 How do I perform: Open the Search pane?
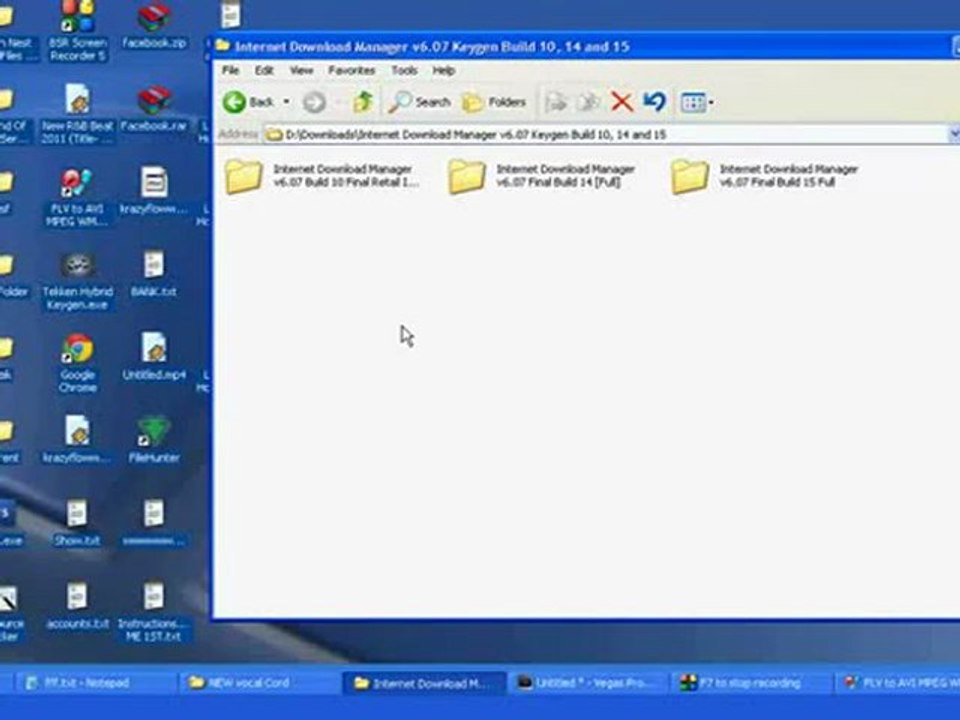click(419, 102)
